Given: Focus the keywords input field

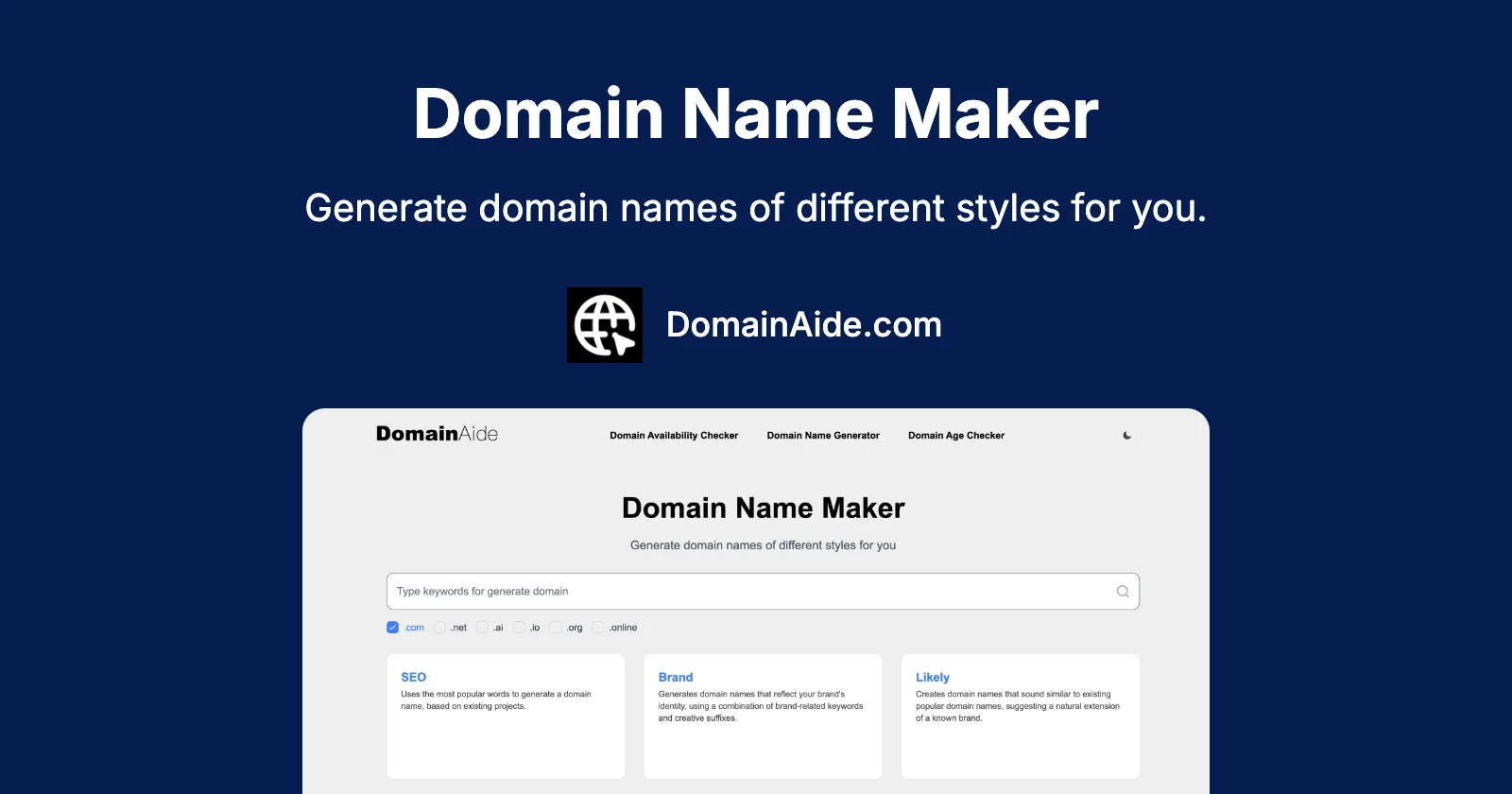Looking at the screenshot, I should (x=747, y=592).
